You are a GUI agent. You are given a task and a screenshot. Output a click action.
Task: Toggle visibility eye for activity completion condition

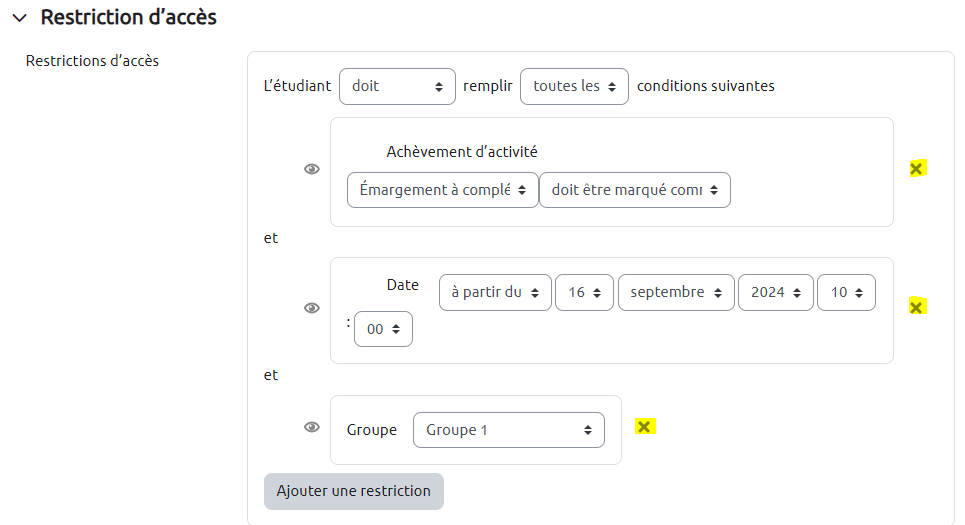click(312, 170)
